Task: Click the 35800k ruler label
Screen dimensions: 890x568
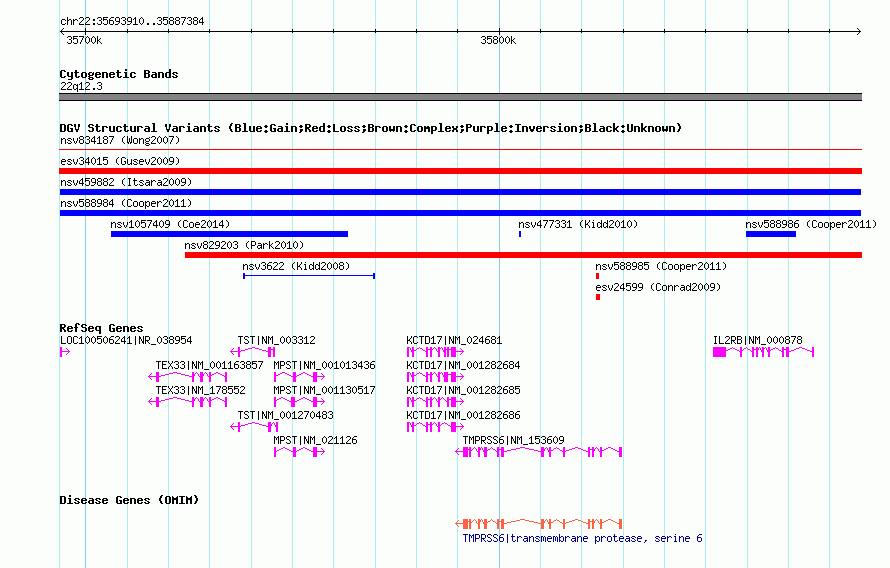Action: [x=498, y=40]
